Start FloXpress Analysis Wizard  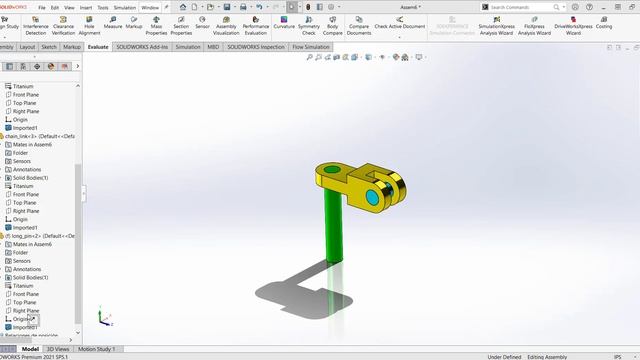coord(534,26)
